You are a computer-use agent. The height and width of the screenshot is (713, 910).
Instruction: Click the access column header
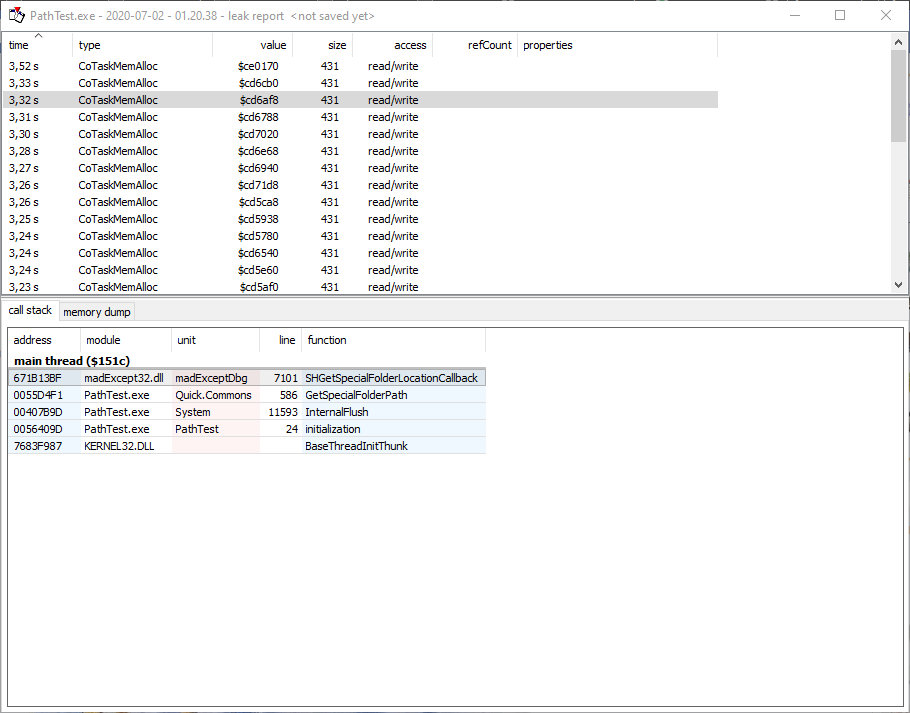(x=392, y=45)
